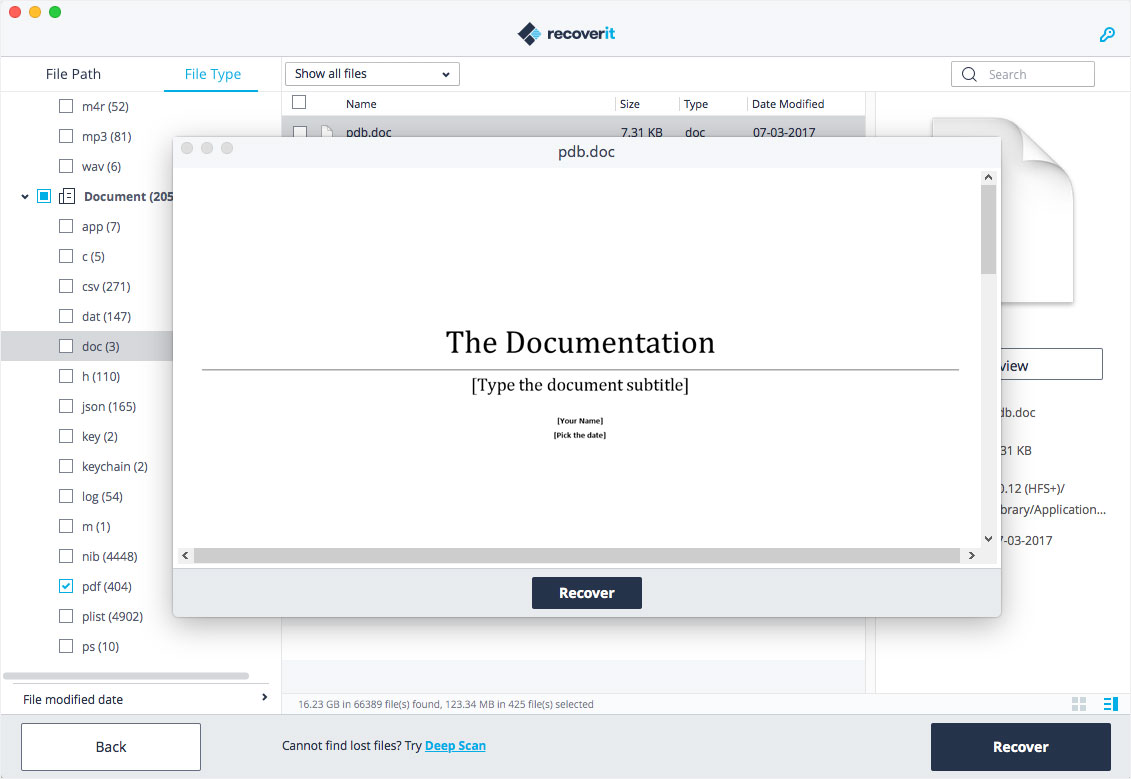1131x779 pixels.
Task: Switch to File Path tab
Action: pos(73,74)
